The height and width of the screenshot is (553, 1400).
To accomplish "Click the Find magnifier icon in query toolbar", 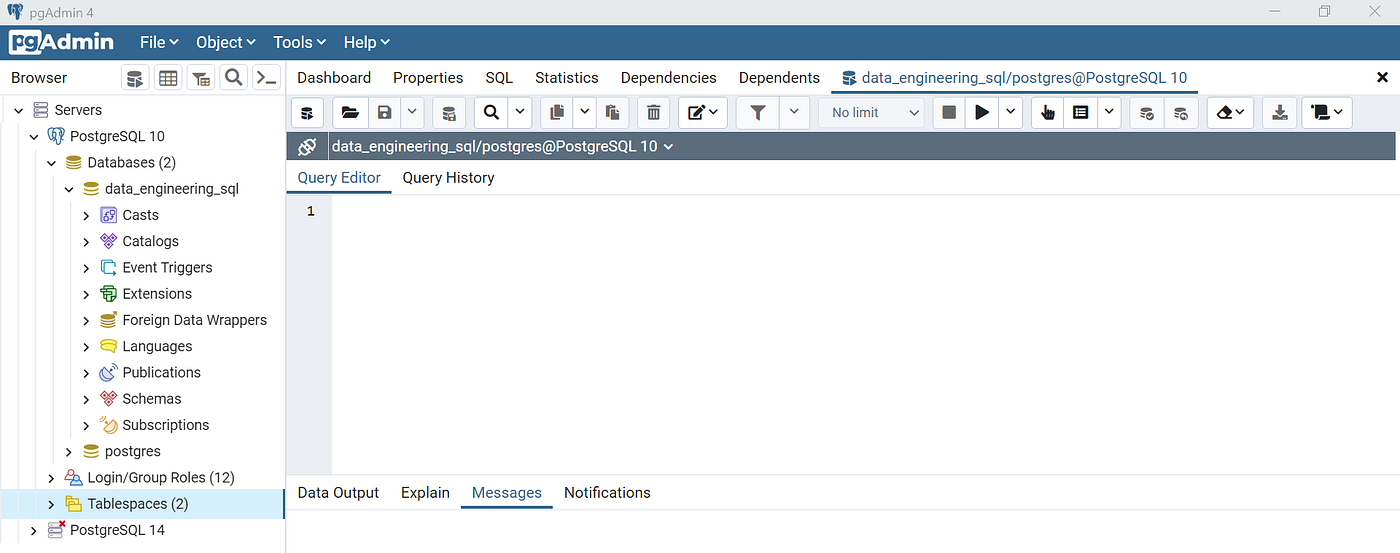I will (491, 113).
